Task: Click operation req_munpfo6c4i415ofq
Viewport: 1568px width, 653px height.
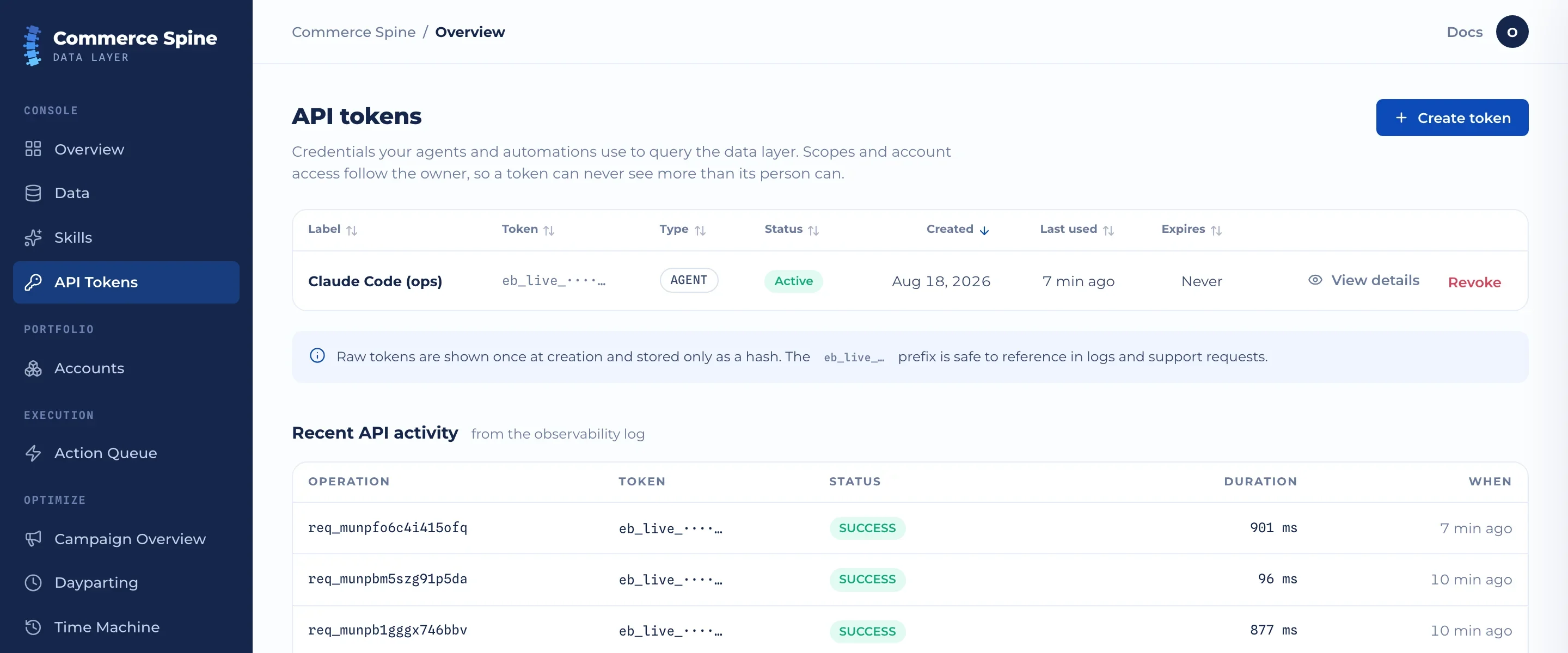Action: coord(387,528)
